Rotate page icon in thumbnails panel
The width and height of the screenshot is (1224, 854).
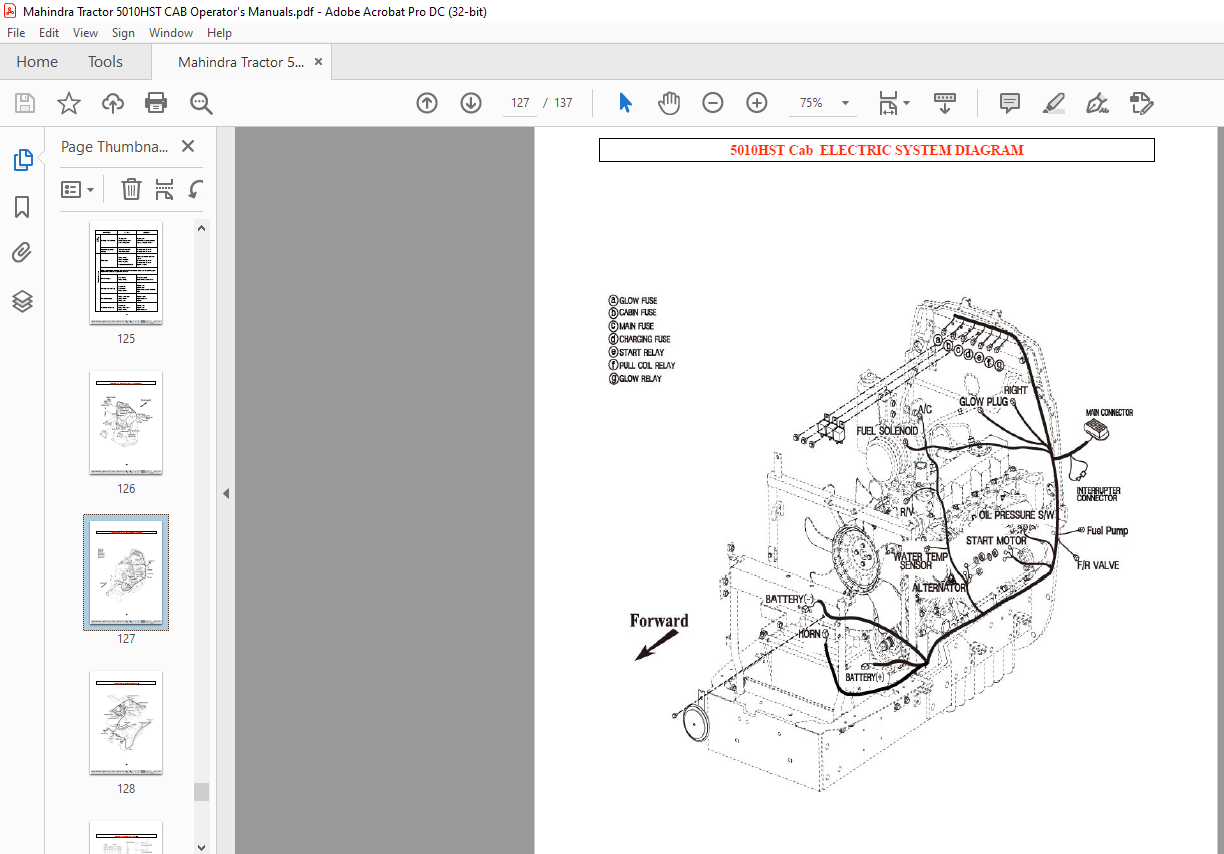point(196,189)
